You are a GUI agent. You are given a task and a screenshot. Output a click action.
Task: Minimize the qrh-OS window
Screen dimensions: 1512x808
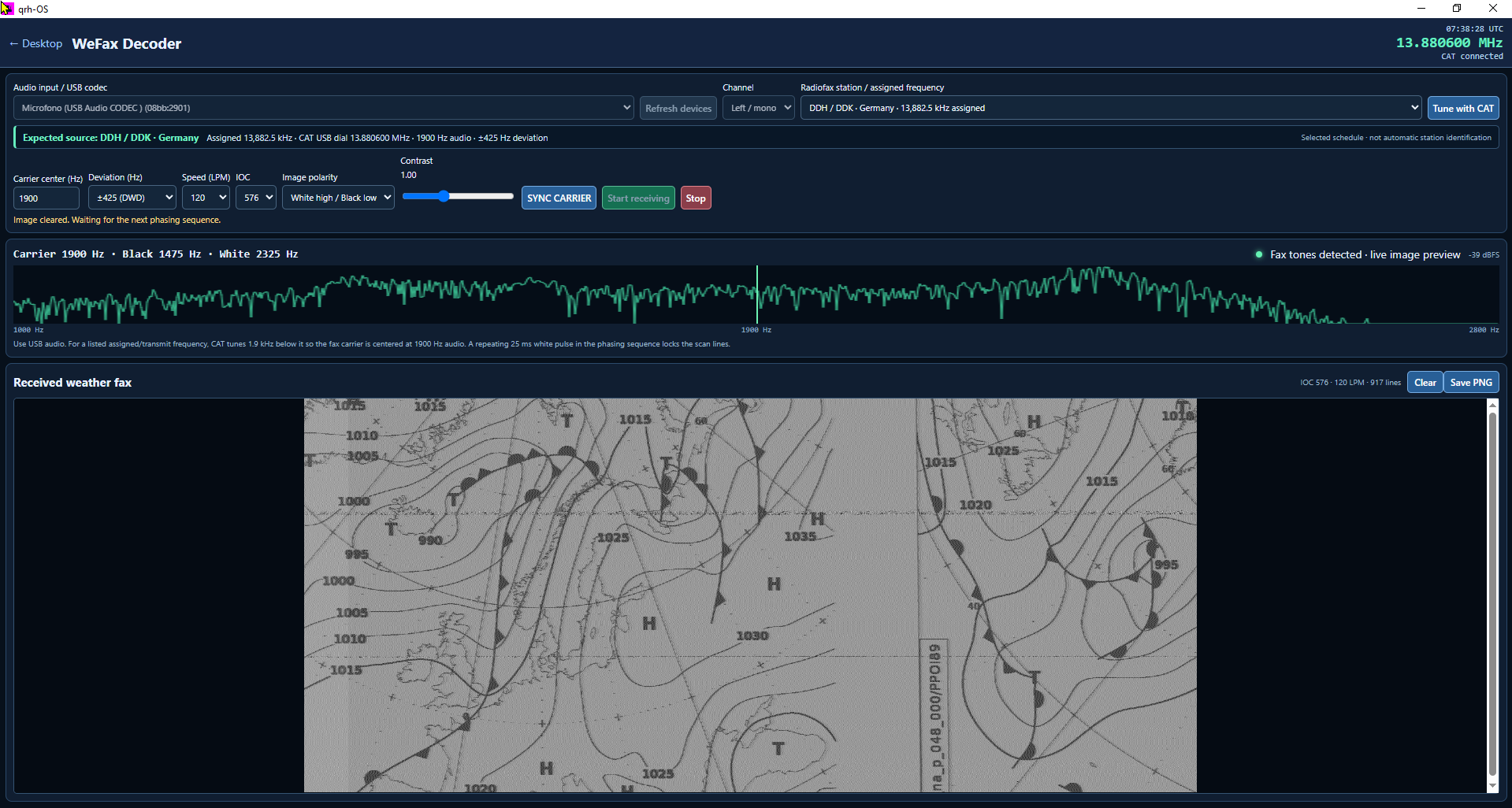1421,9
